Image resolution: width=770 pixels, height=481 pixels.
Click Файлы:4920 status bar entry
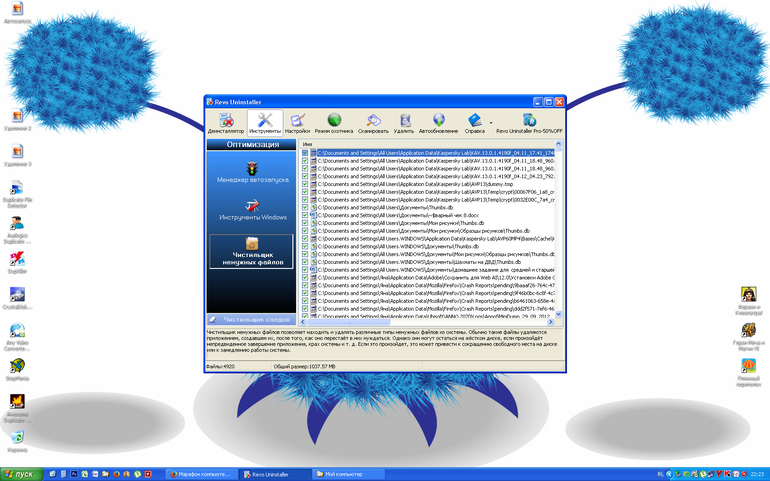coord(220,367)
